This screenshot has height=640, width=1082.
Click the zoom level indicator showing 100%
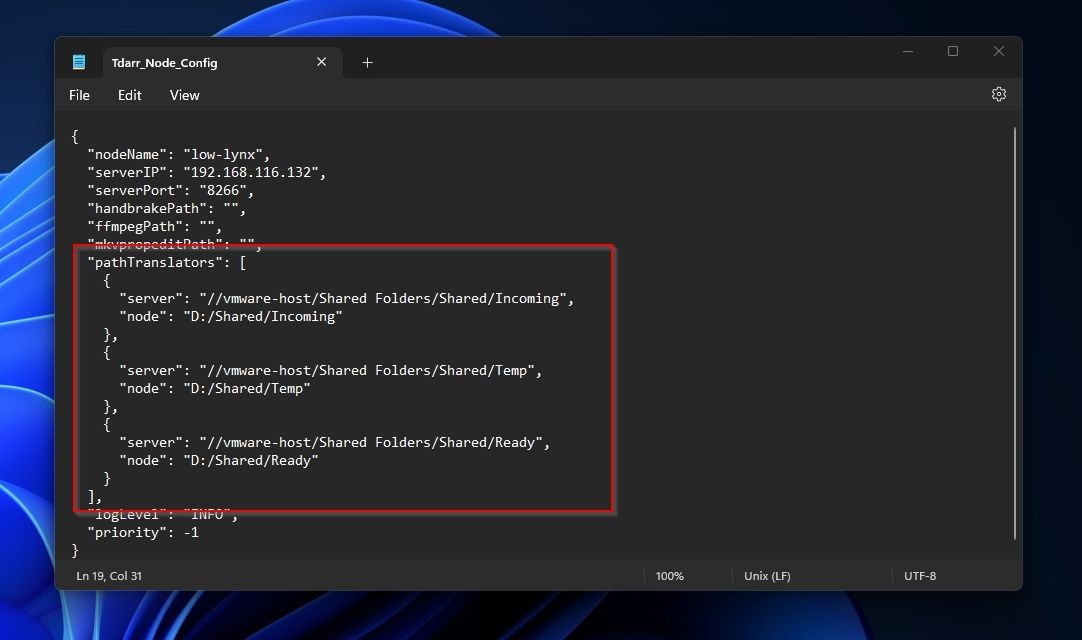pyautogui.click(x=669, y=575)
